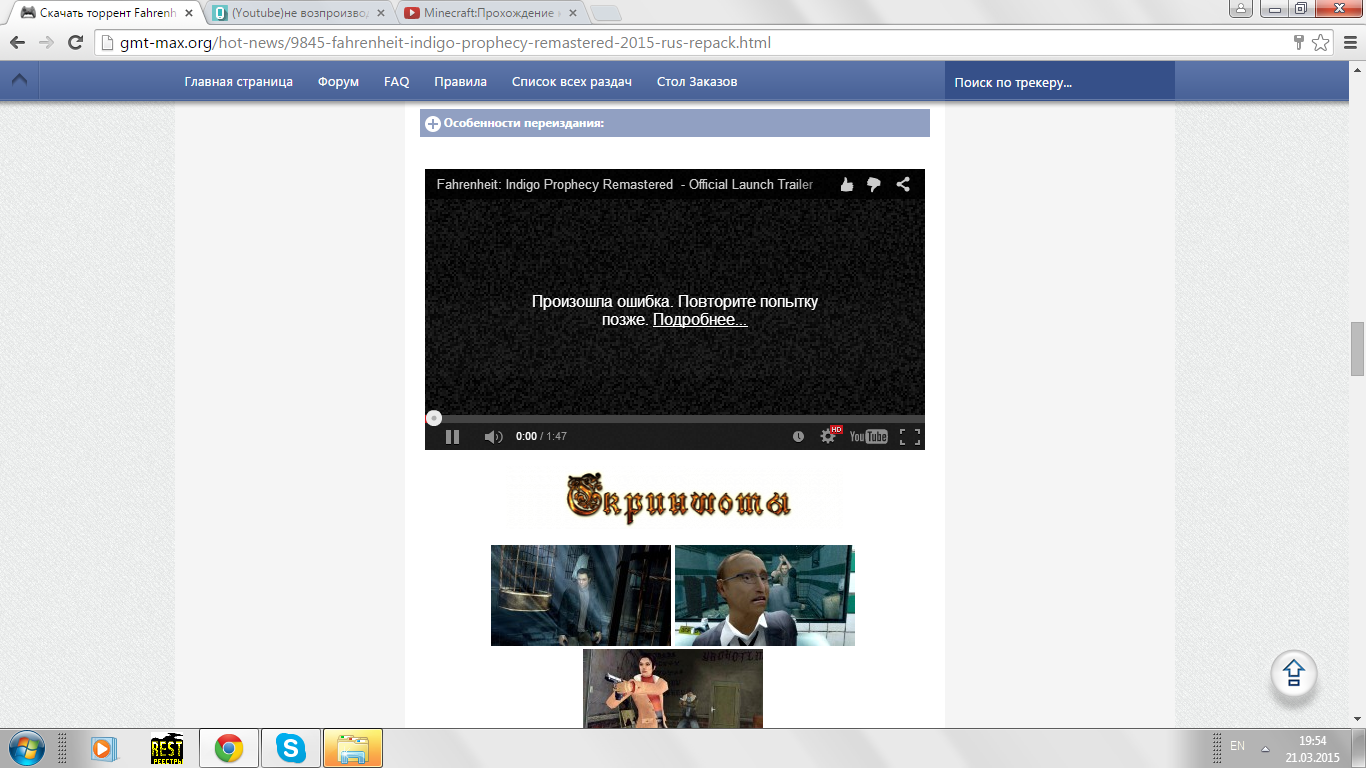The width and height of the screenshot is (1366, 768).
Task: Mute the video volume
Action: 493,436
